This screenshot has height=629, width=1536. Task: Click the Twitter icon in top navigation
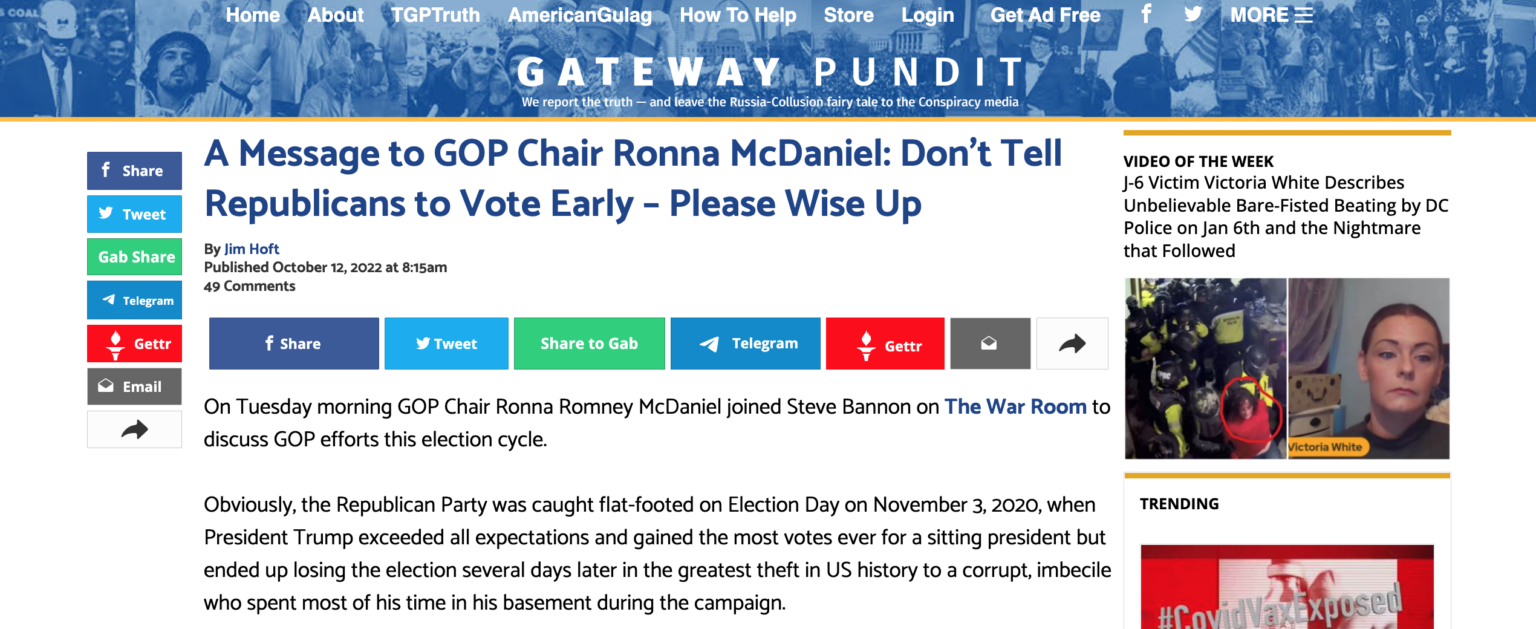(x=1193, y=14)
